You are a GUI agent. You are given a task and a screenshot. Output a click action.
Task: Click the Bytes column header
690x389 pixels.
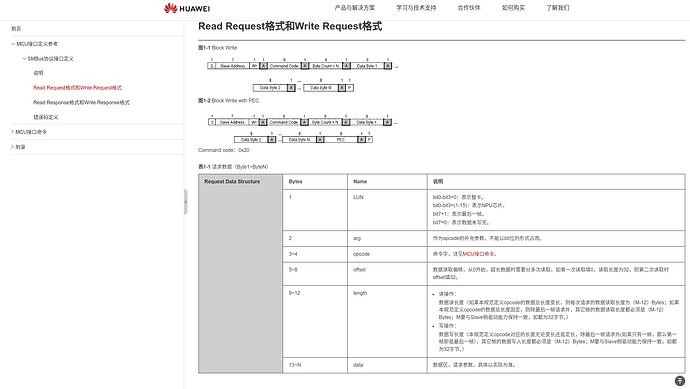coord(315,182)
